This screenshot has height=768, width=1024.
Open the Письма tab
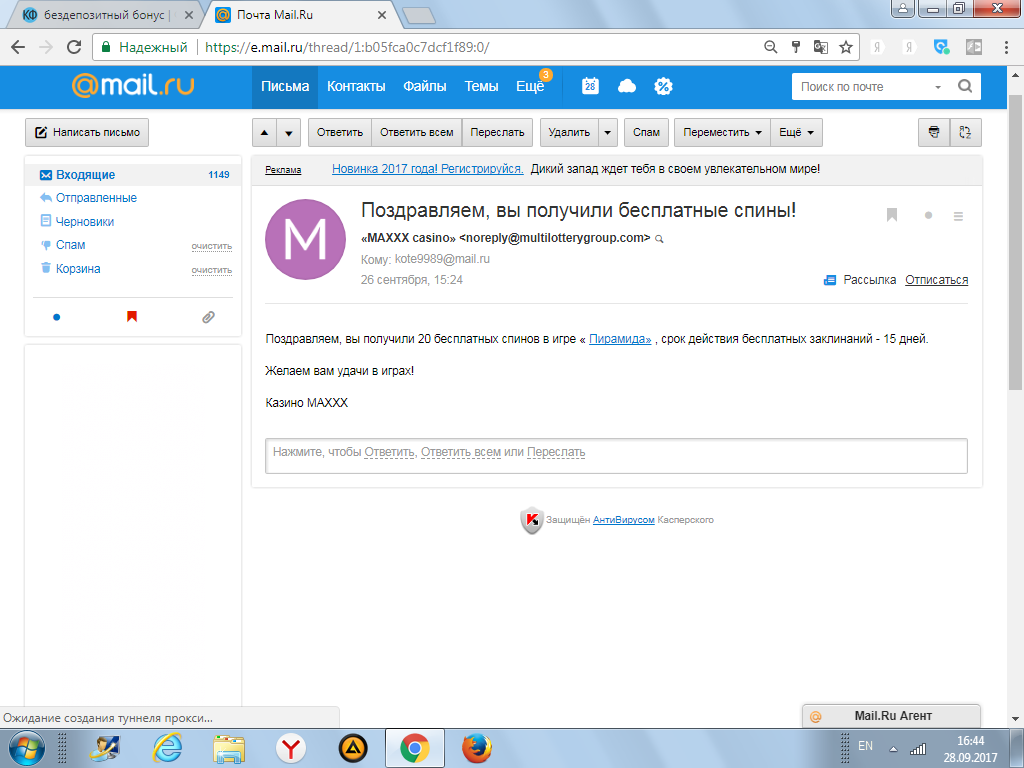pos(285,86)
